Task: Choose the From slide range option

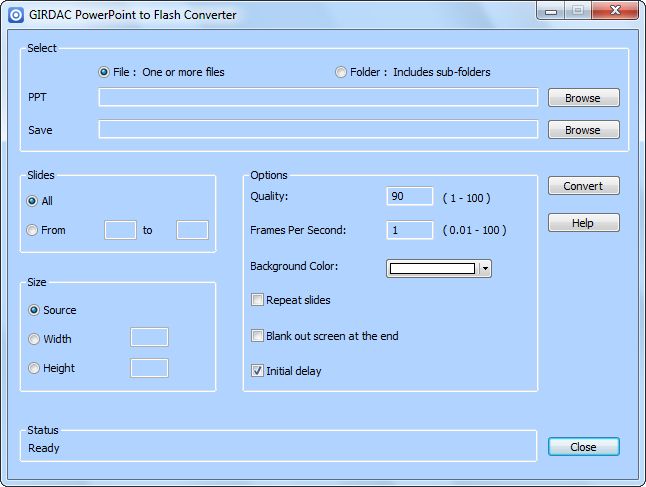Action: click(32, 230)
